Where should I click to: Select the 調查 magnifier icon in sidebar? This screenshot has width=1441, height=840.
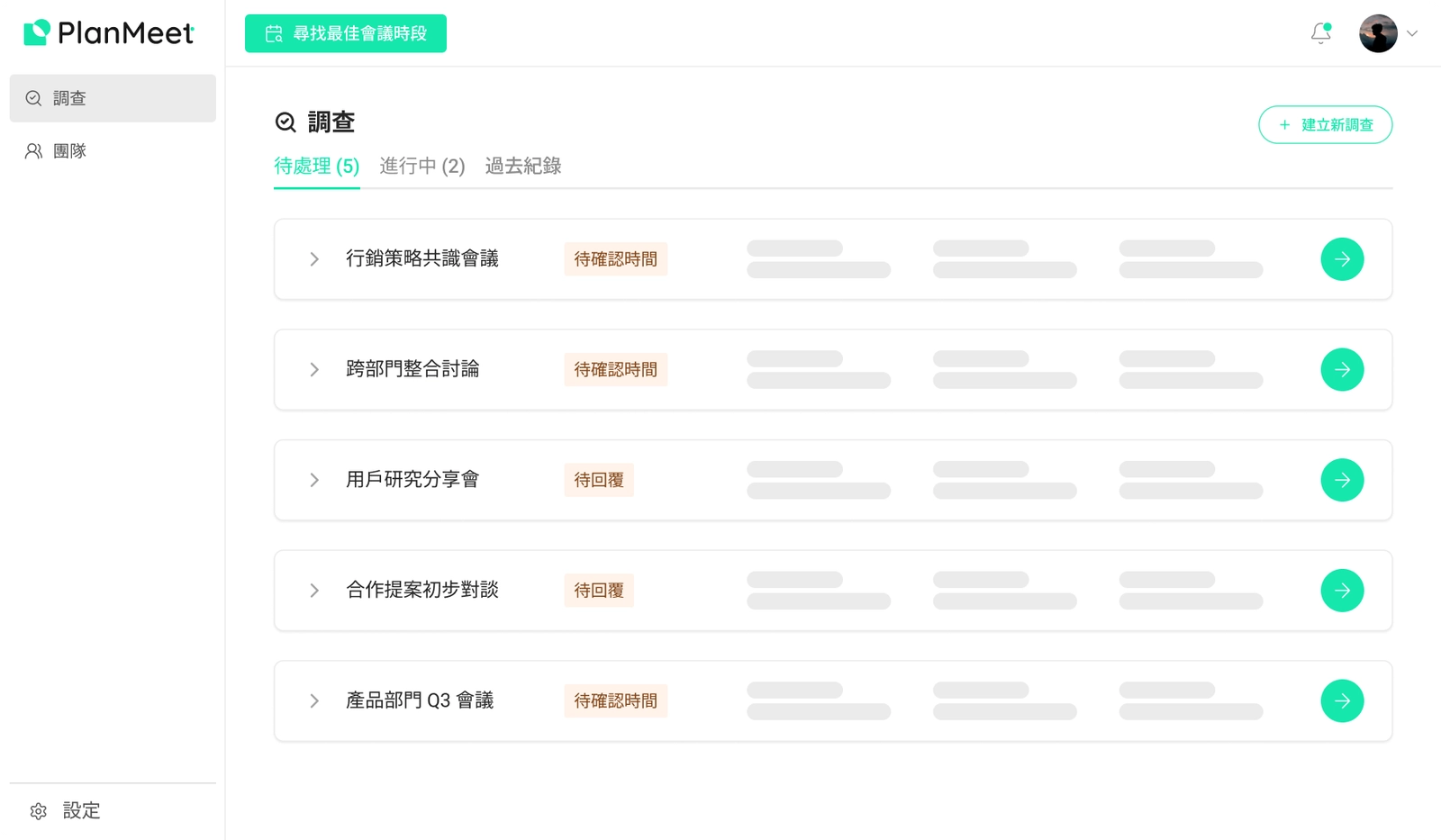(x=32, y=98)
